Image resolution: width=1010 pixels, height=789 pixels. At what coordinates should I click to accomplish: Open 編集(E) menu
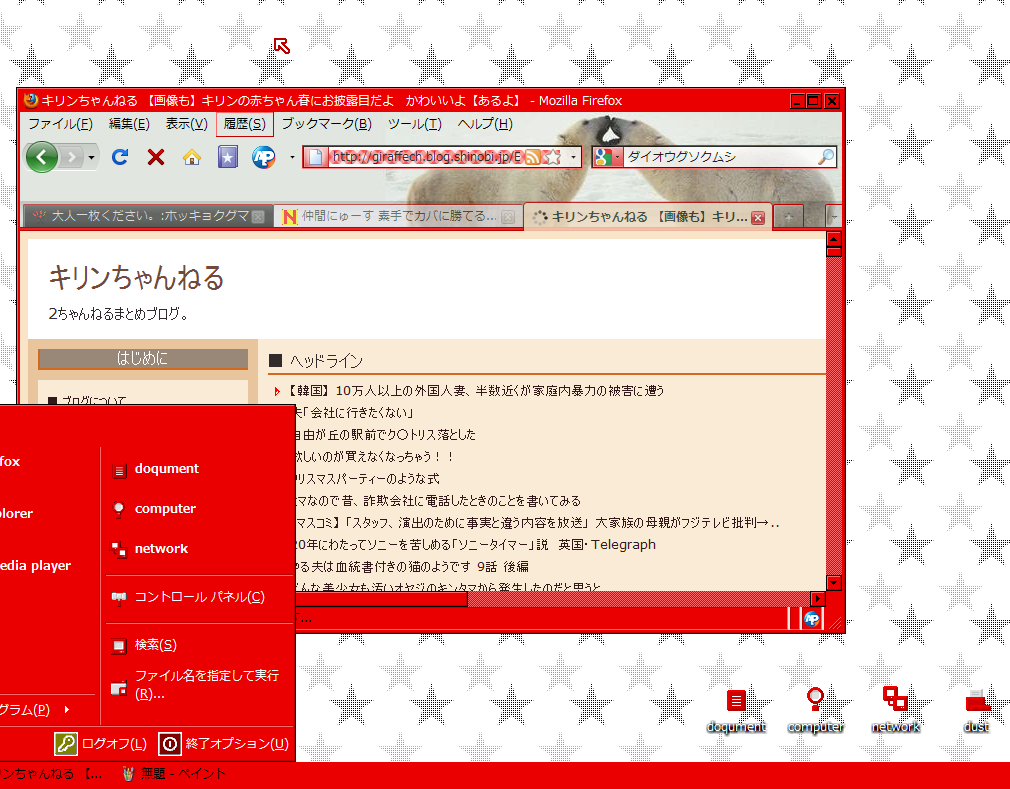click(129, 124)
